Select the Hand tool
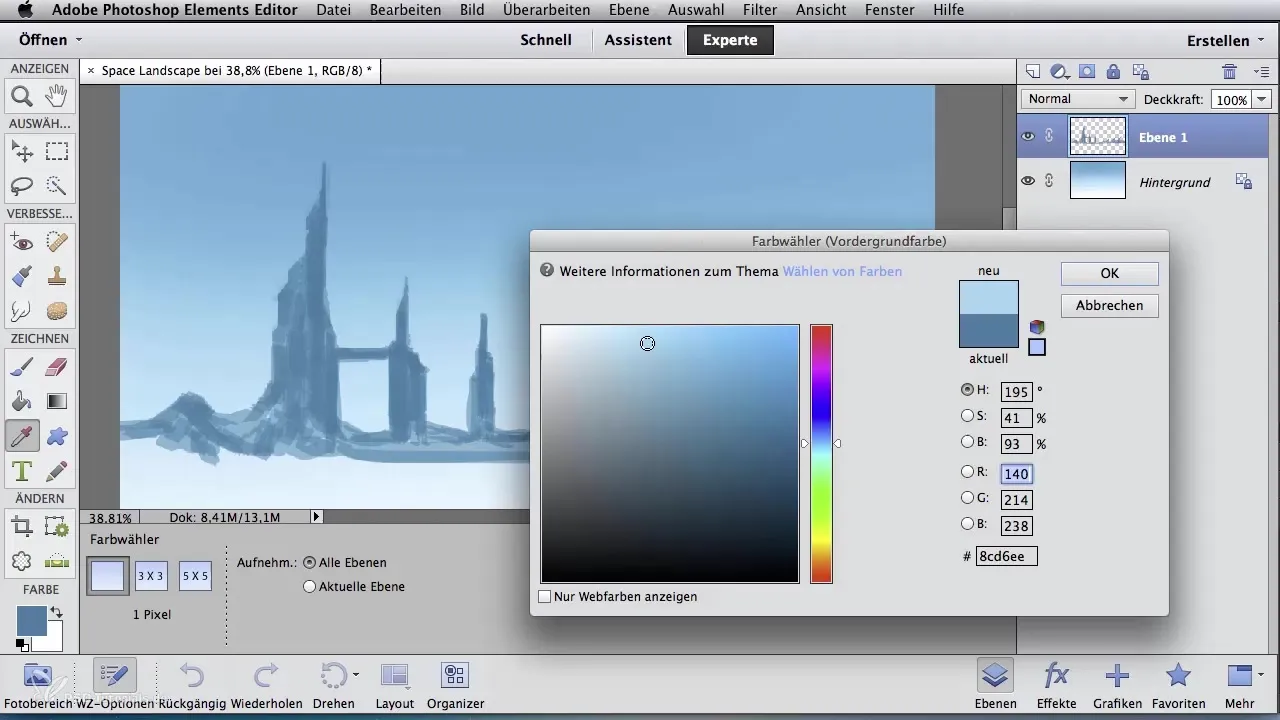 [x=57, y=96]
